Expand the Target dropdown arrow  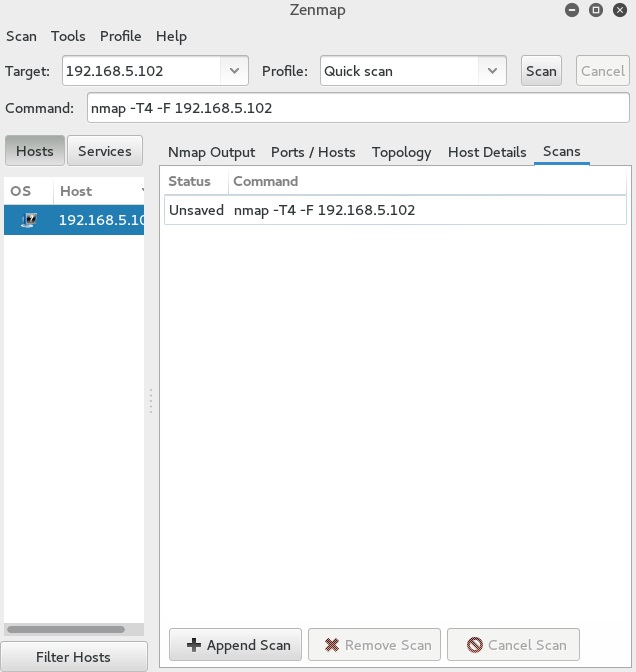234,71
